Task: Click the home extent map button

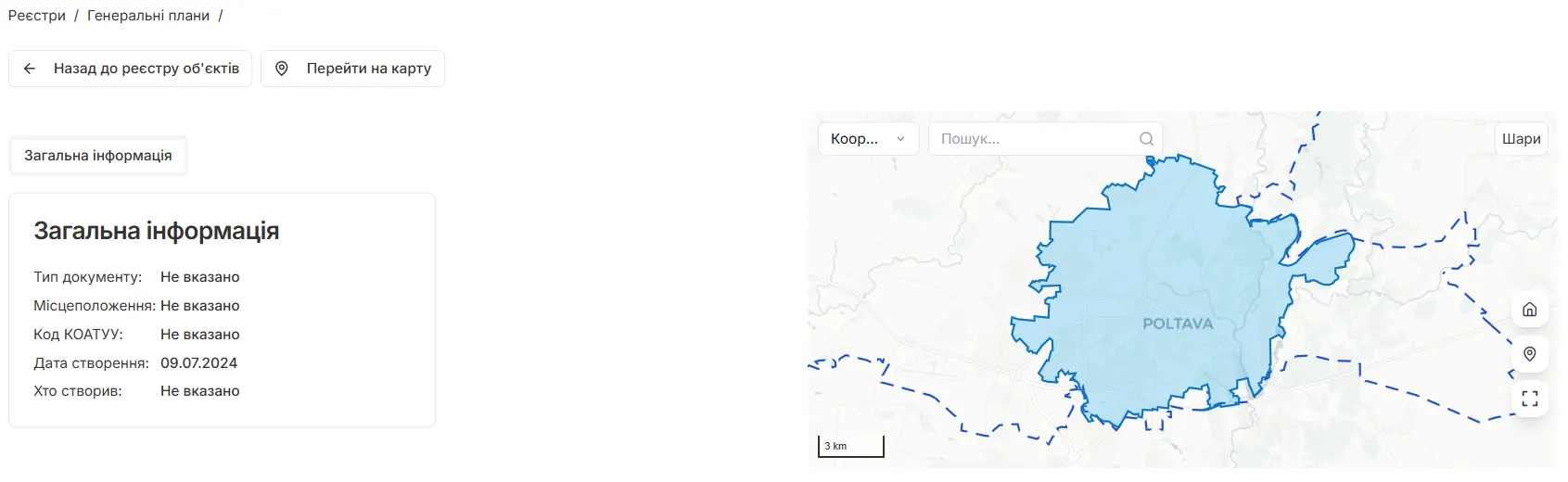Action: click(1530, 310)
